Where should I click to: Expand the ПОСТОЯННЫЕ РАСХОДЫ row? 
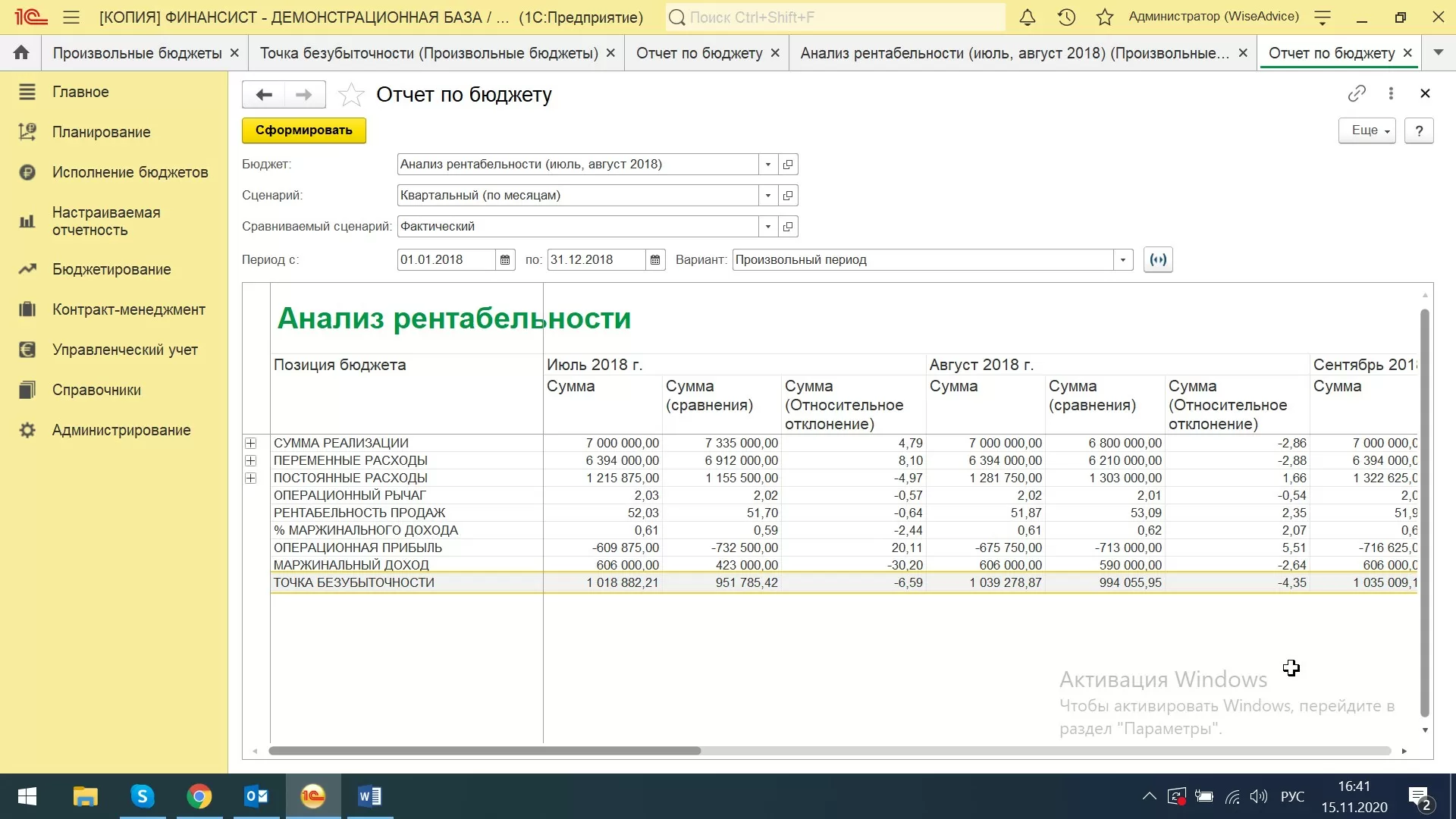tap(251, 479)
